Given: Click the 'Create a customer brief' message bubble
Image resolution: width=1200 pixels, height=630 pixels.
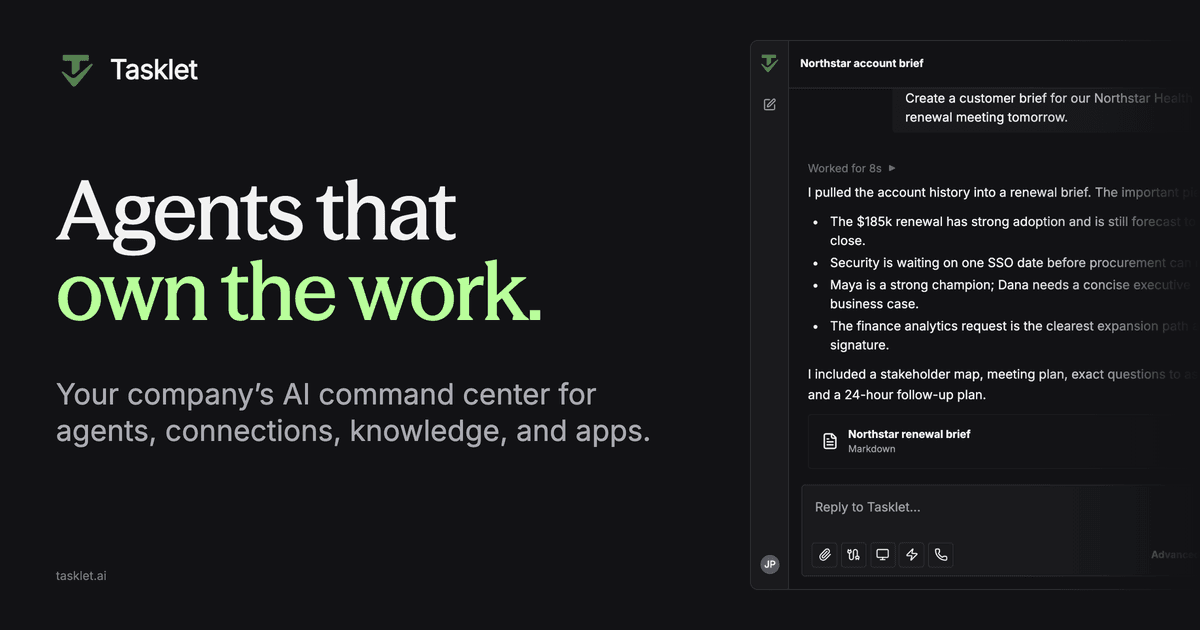Looking at the screenshot, I should [x=1046, y=108].
